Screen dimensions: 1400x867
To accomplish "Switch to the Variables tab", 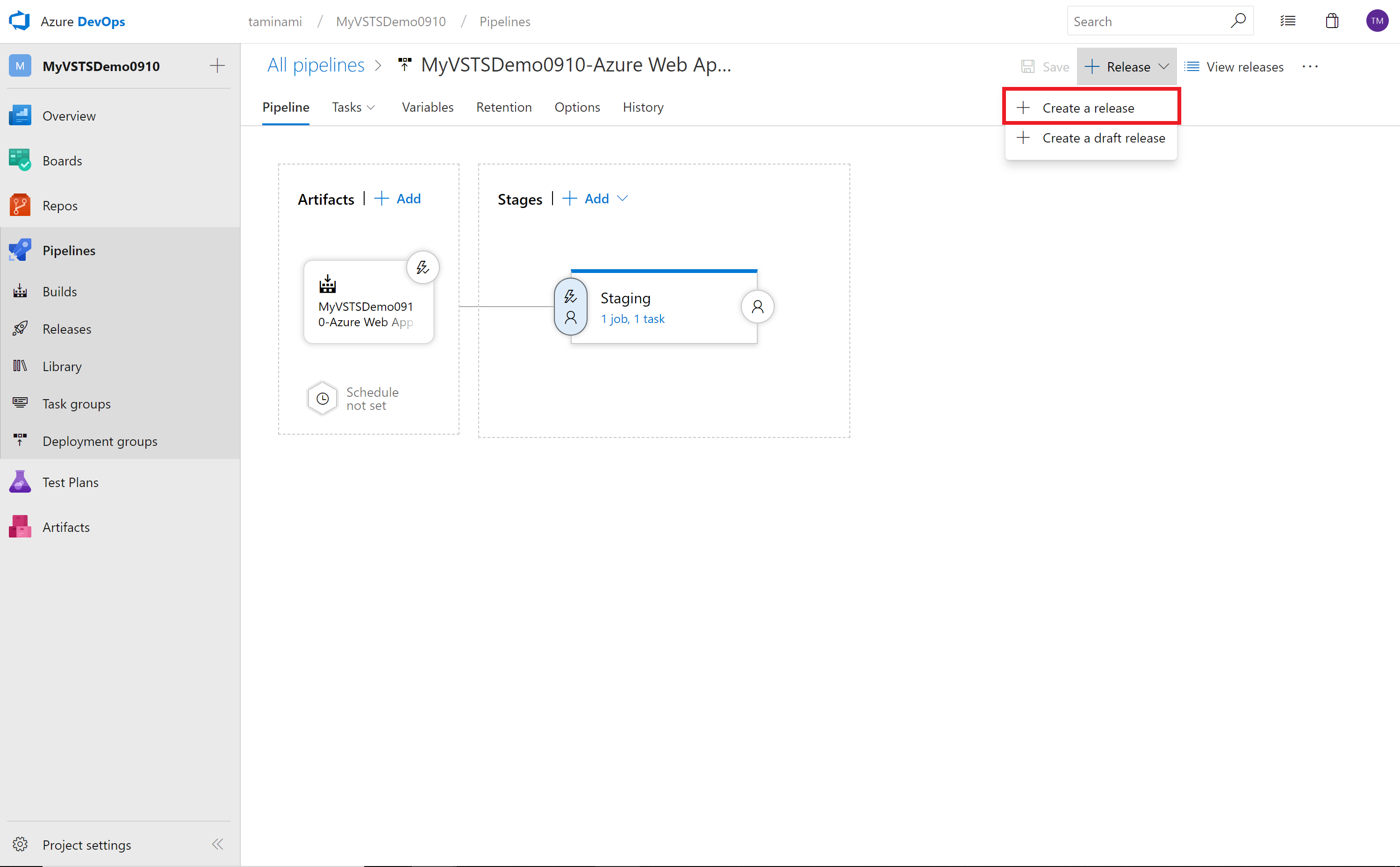I will (x=427, y=107).
